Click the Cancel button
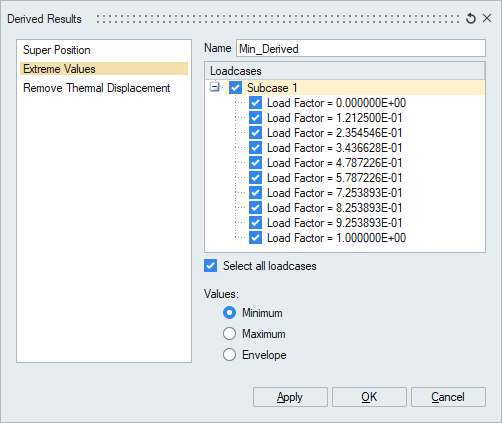 448,397
